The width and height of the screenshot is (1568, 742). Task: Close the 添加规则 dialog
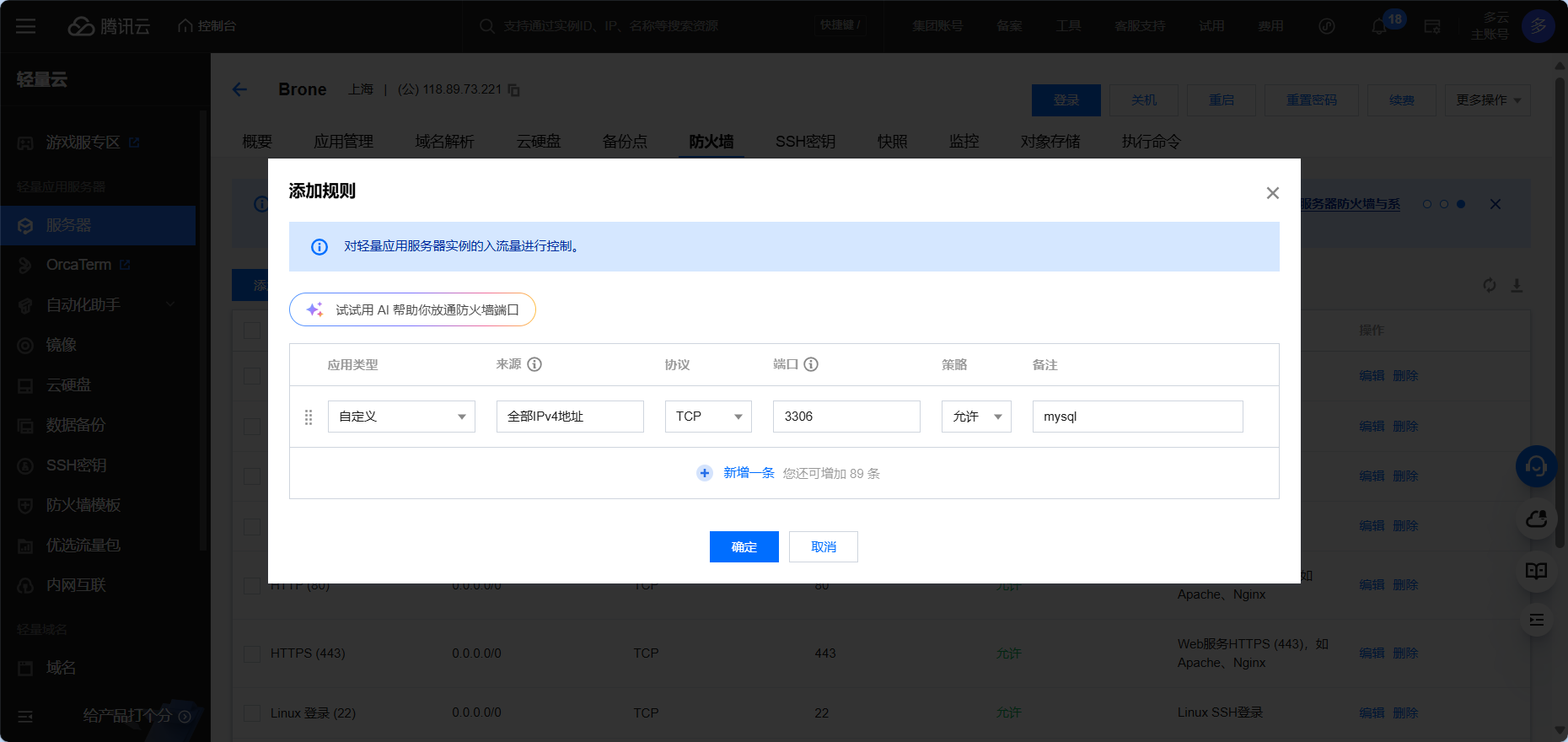point(1272,193)
